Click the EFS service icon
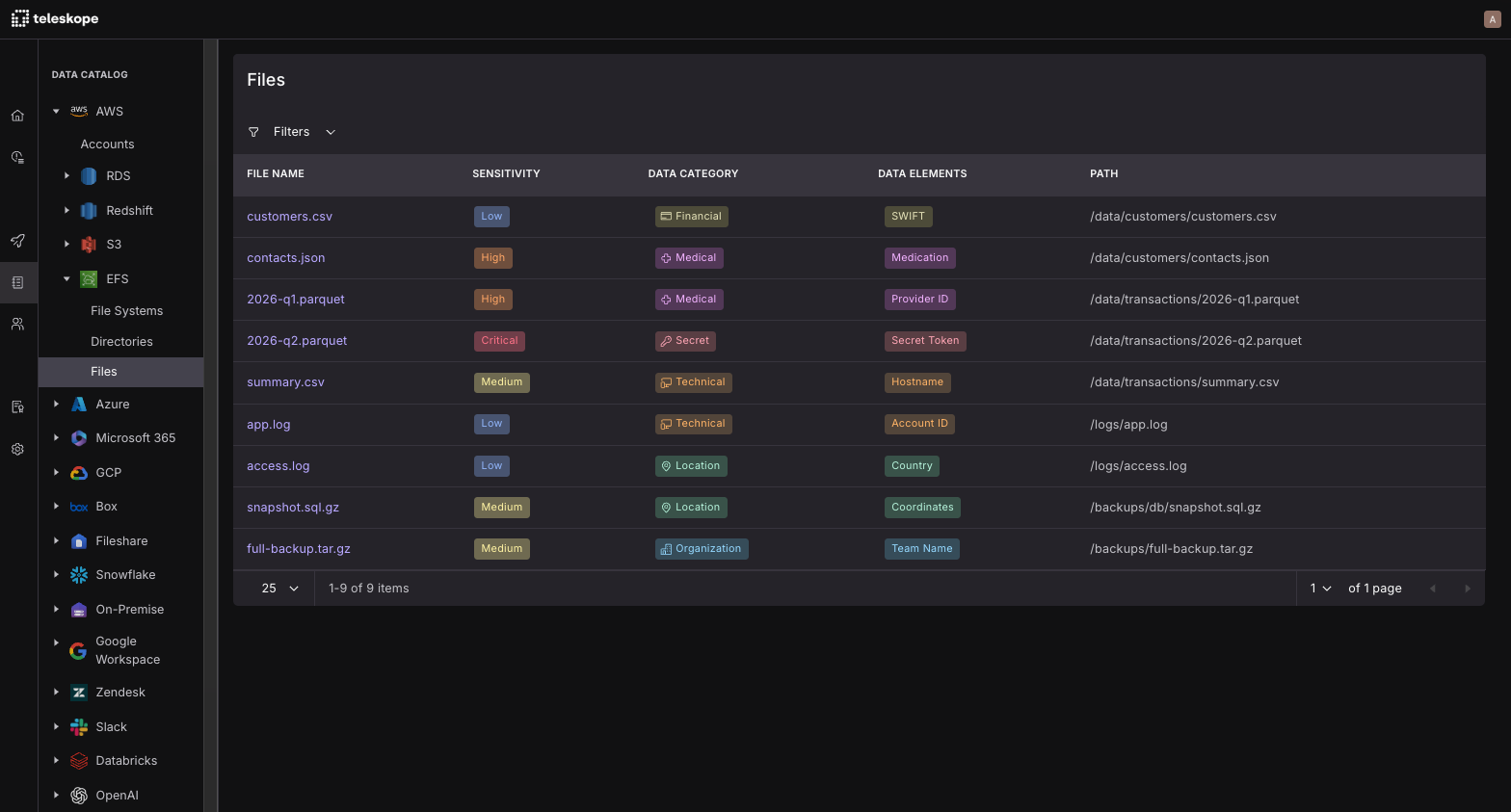 pyautogui.click(x=89, y=279)
